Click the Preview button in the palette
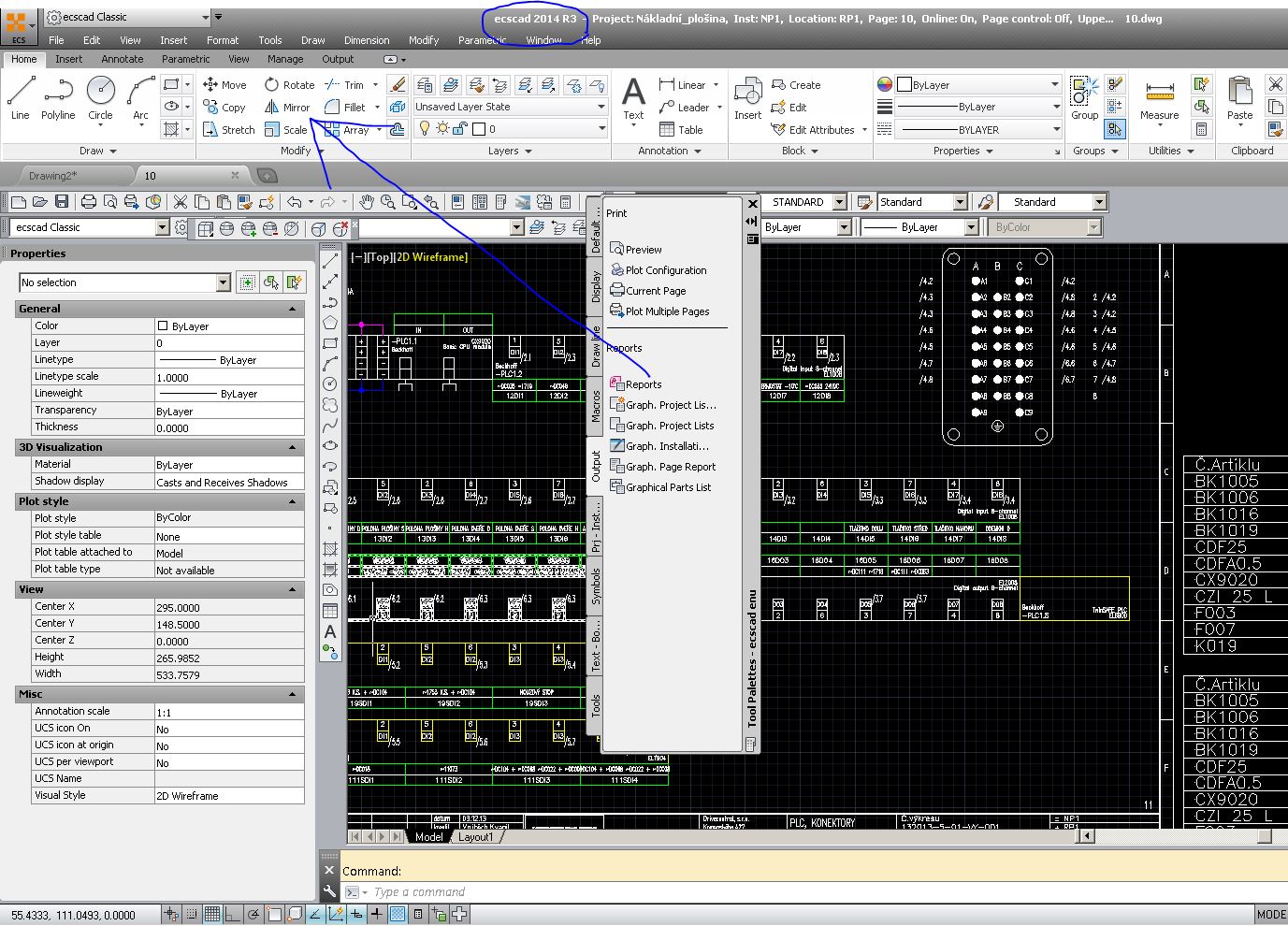Viewport: 1288px width, 926px height. click(x=636, y=250)
